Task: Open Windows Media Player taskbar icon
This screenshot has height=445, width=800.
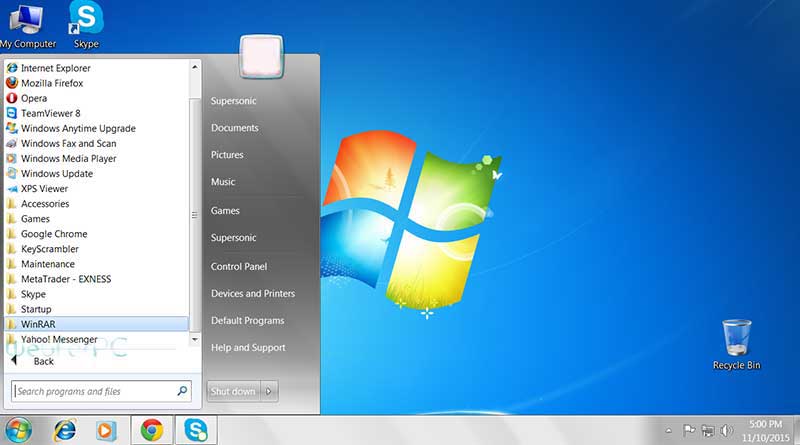Action: point(106,430)
